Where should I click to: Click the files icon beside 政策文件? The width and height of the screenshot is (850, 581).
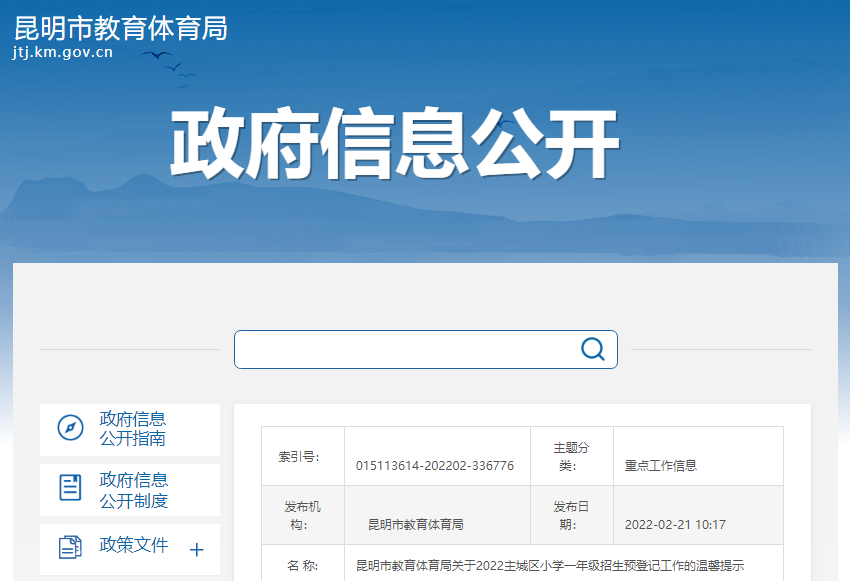tap(70, 547)
